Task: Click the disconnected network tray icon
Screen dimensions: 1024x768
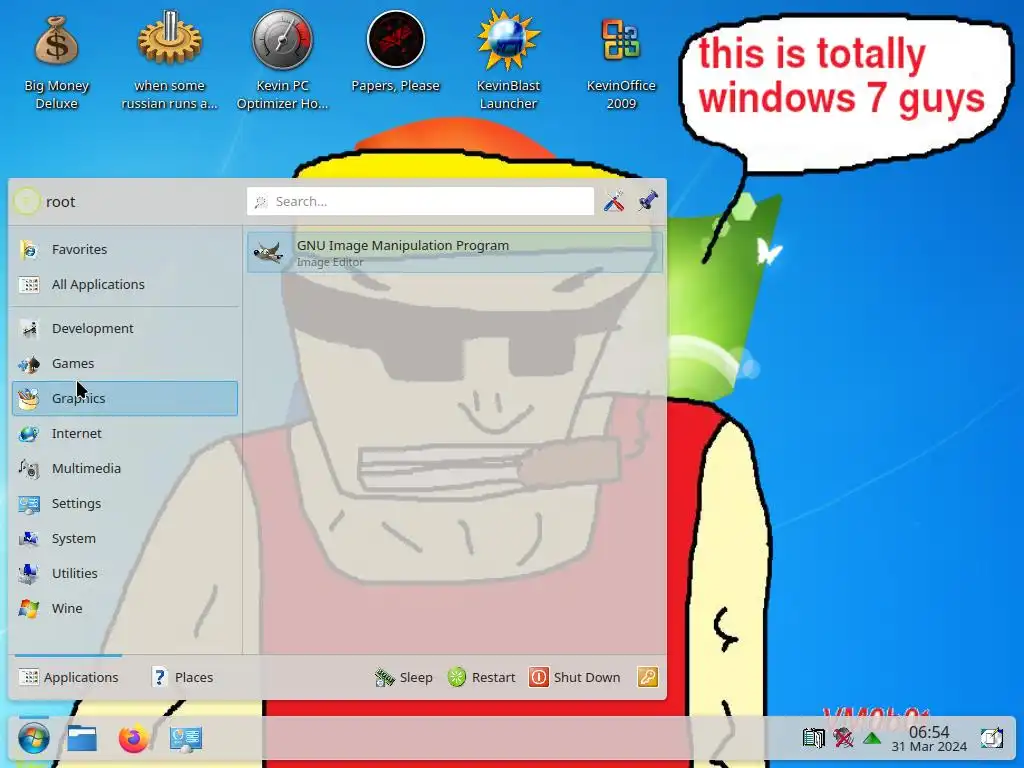Action: [843, 739]
